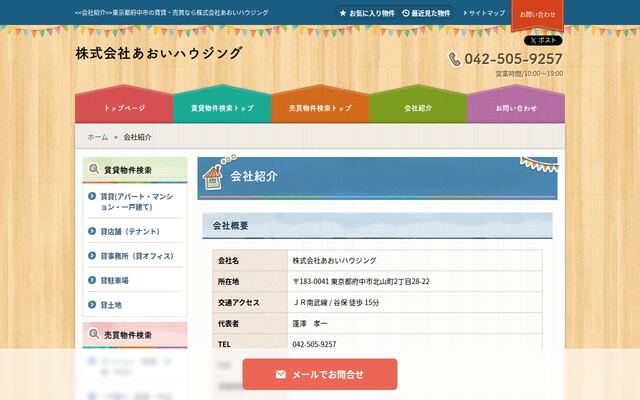Open 賃貸(アパート・マンション・一戸建て) sidebar link
Image resolution: width=640 pixels, height=400 pixels.
click(x=137, y=202)
